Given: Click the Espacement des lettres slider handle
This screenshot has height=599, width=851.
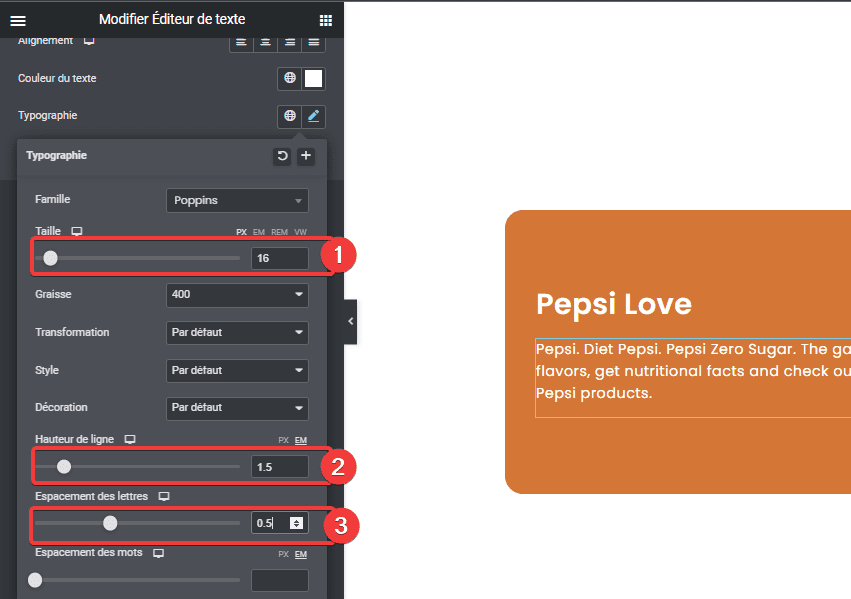Looking at the screenshot, I should point(110,523).
